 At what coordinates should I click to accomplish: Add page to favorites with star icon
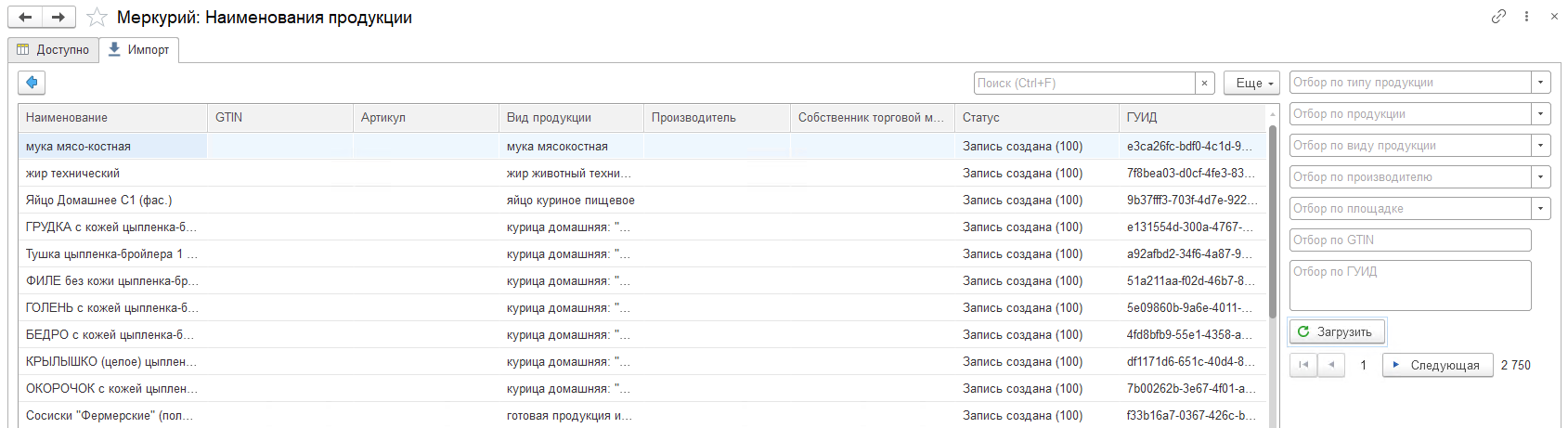[97, 18]
